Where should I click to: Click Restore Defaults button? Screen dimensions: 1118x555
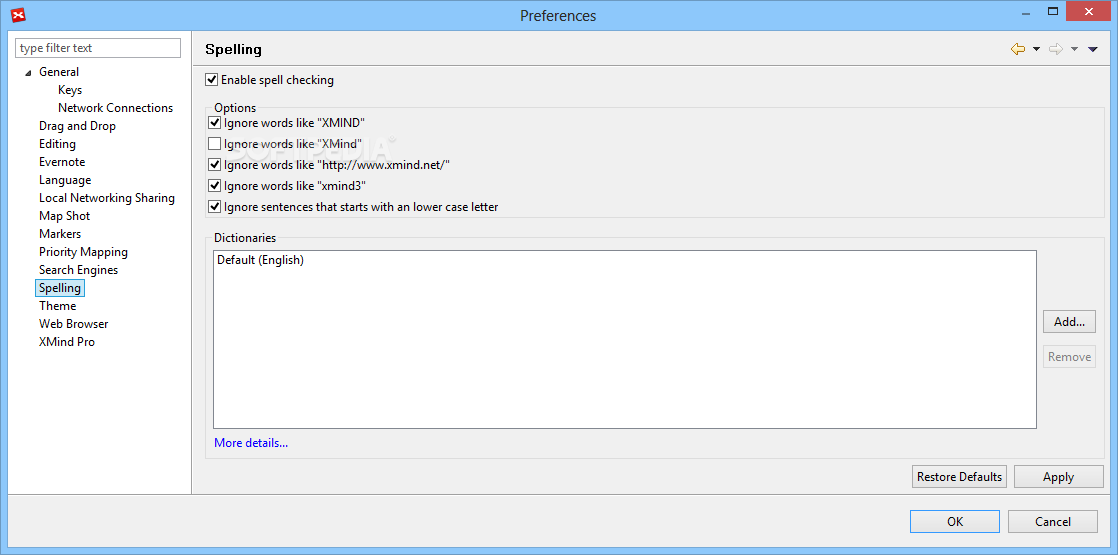[959, 477]
